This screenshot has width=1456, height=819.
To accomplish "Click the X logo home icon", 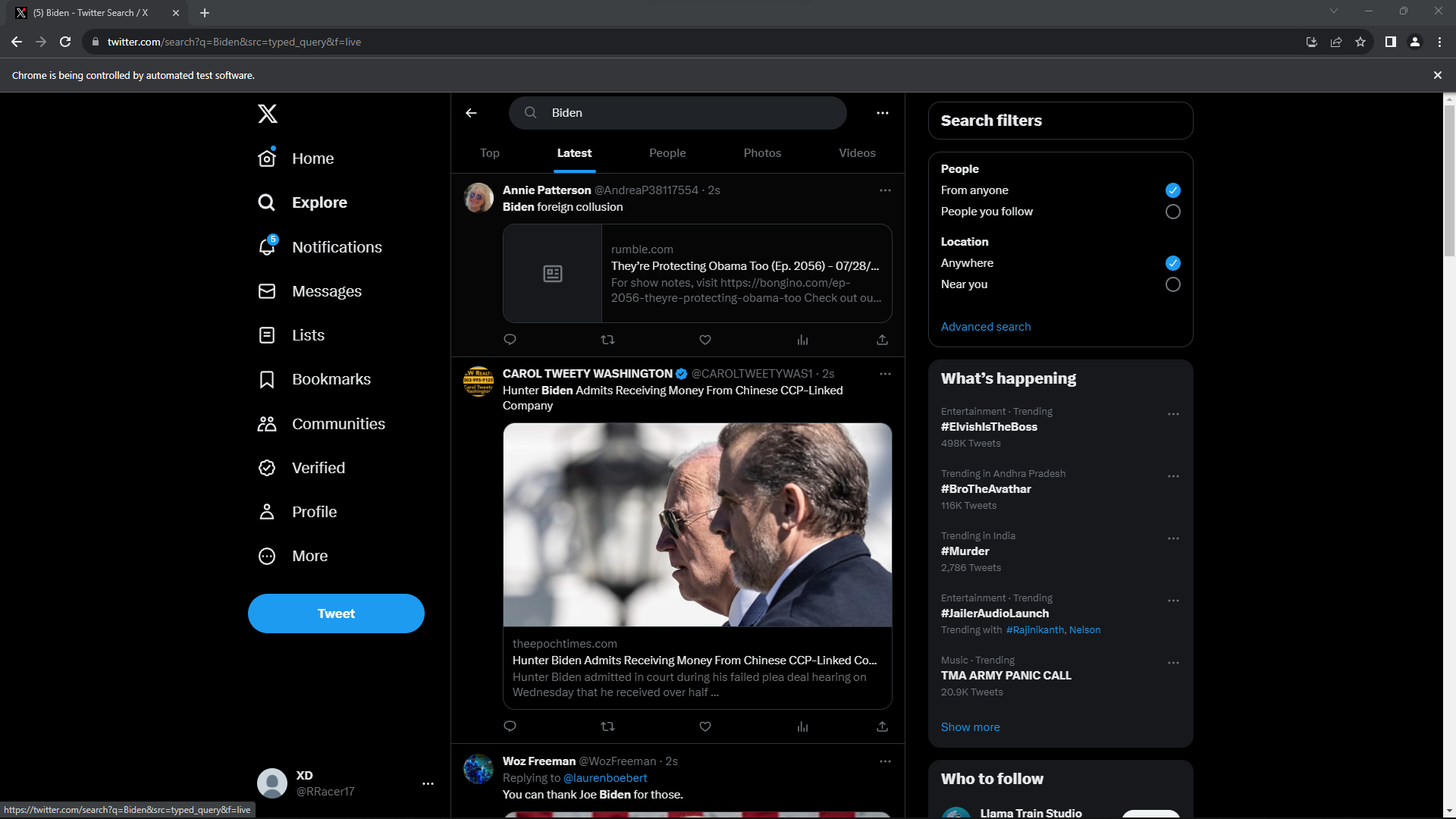I will point(267,114).
